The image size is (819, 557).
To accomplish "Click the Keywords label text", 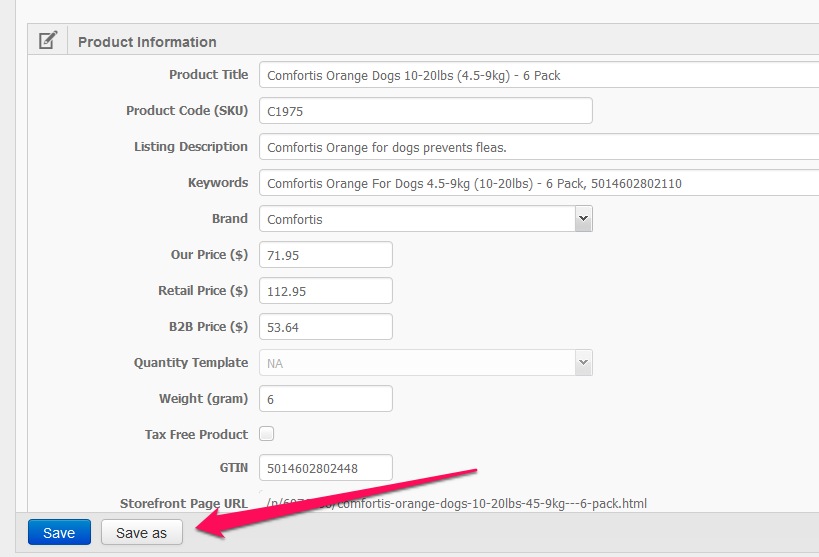I will [218, 183].
